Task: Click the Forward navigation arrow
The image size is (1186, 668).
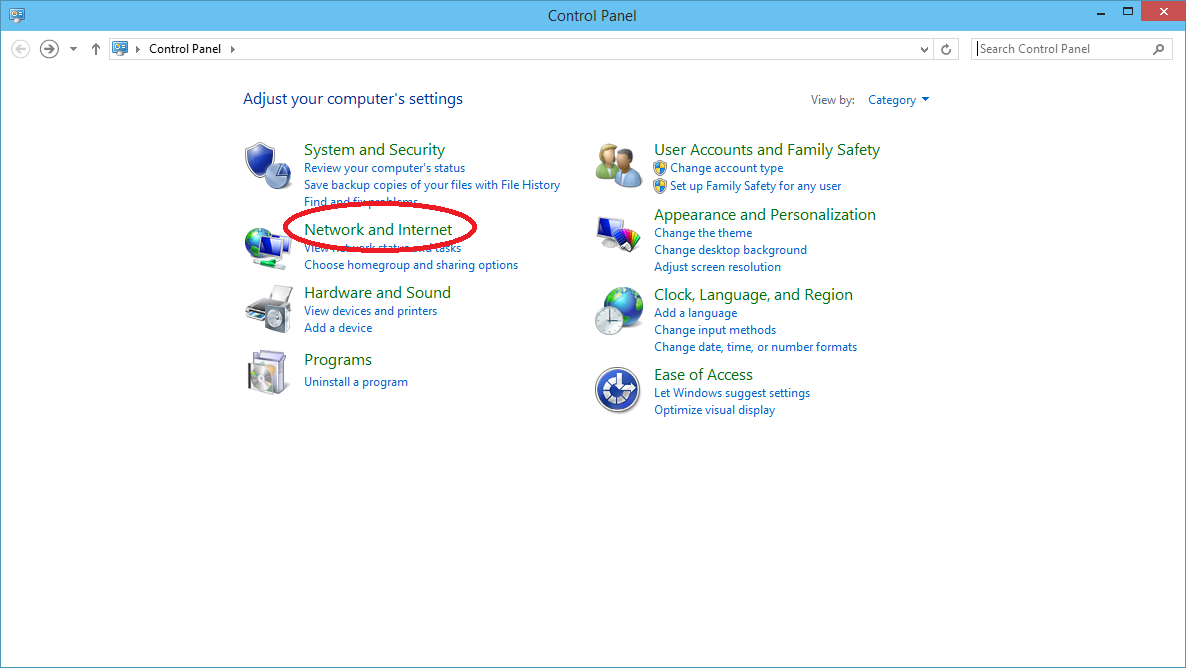Action: click(49, 49)
